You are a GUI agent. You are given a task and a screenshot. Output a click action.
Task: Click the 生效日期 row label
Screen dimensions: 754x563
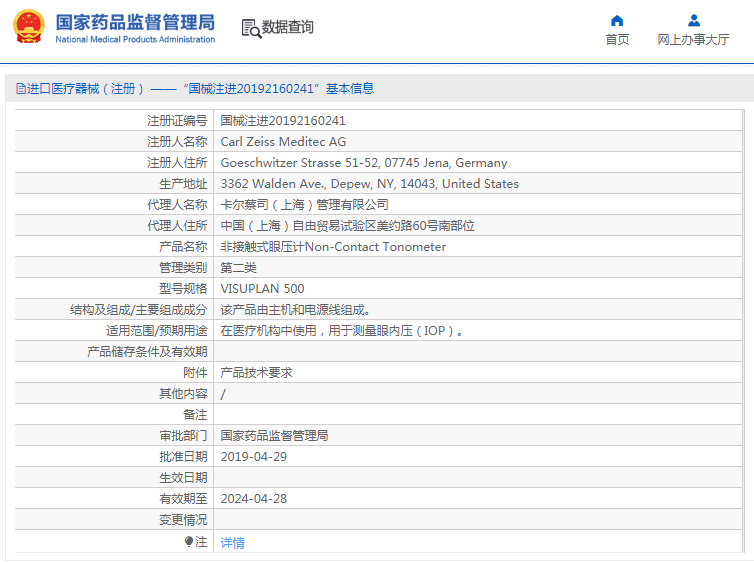183,478
